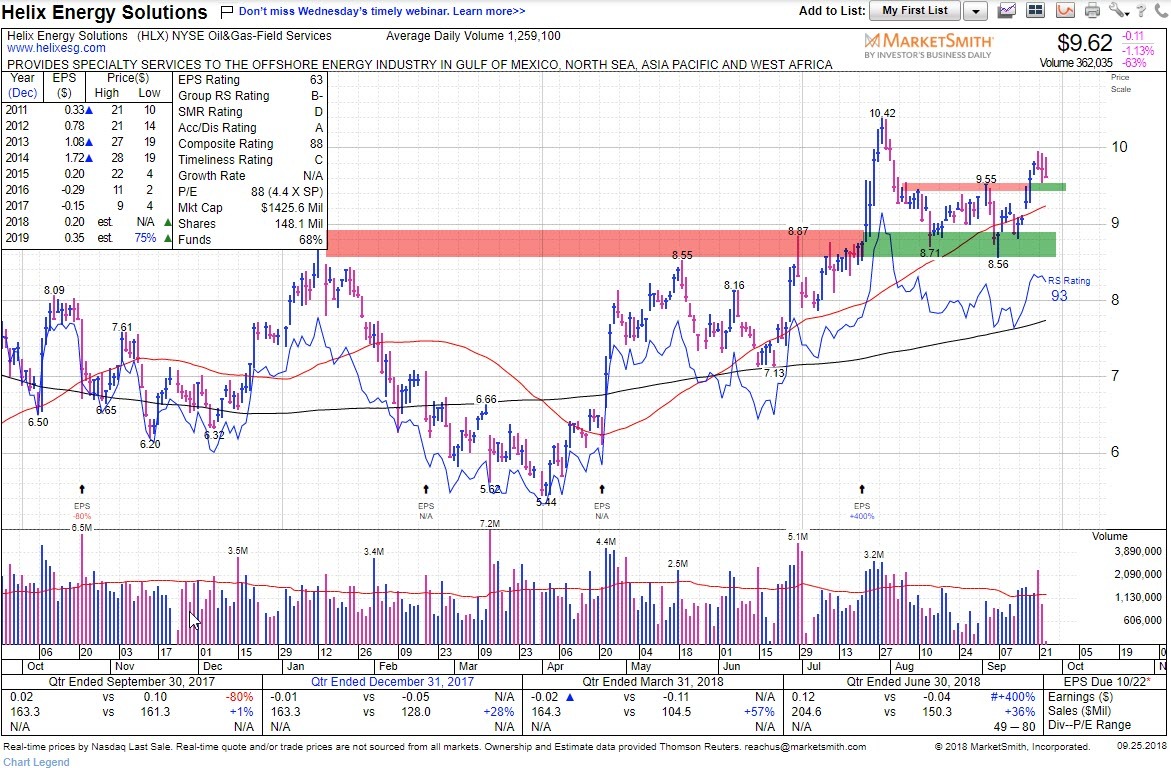Image resolution: width=1171 pixels, height=768 pixels.
Task: Click the 10.42 price high label
Action: point(882,114)
